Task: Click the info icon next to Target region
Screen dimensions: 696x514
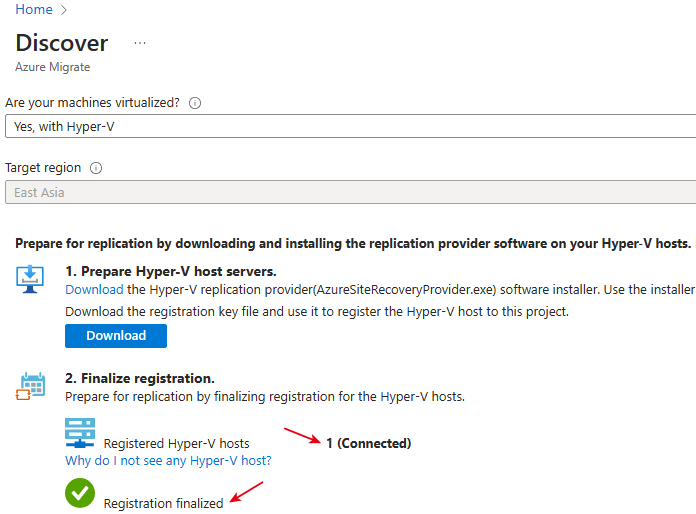Action: (96, 168)
